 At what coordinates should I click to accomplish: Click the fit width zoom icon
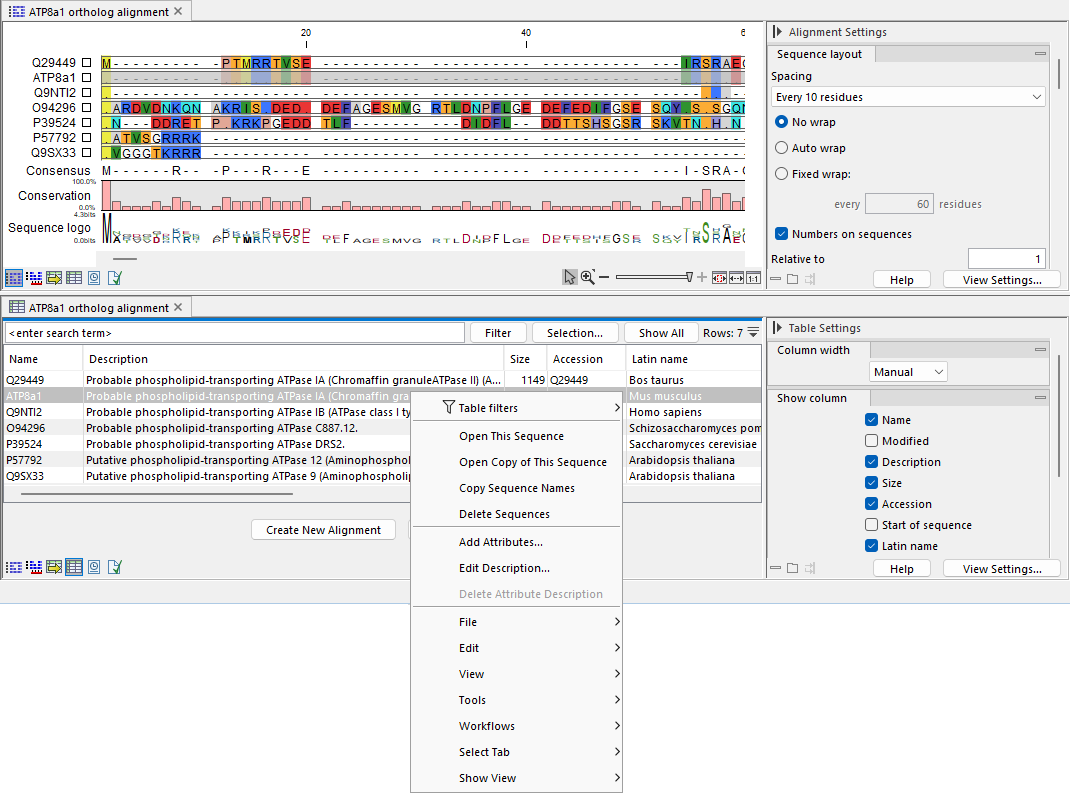[736, 278]
